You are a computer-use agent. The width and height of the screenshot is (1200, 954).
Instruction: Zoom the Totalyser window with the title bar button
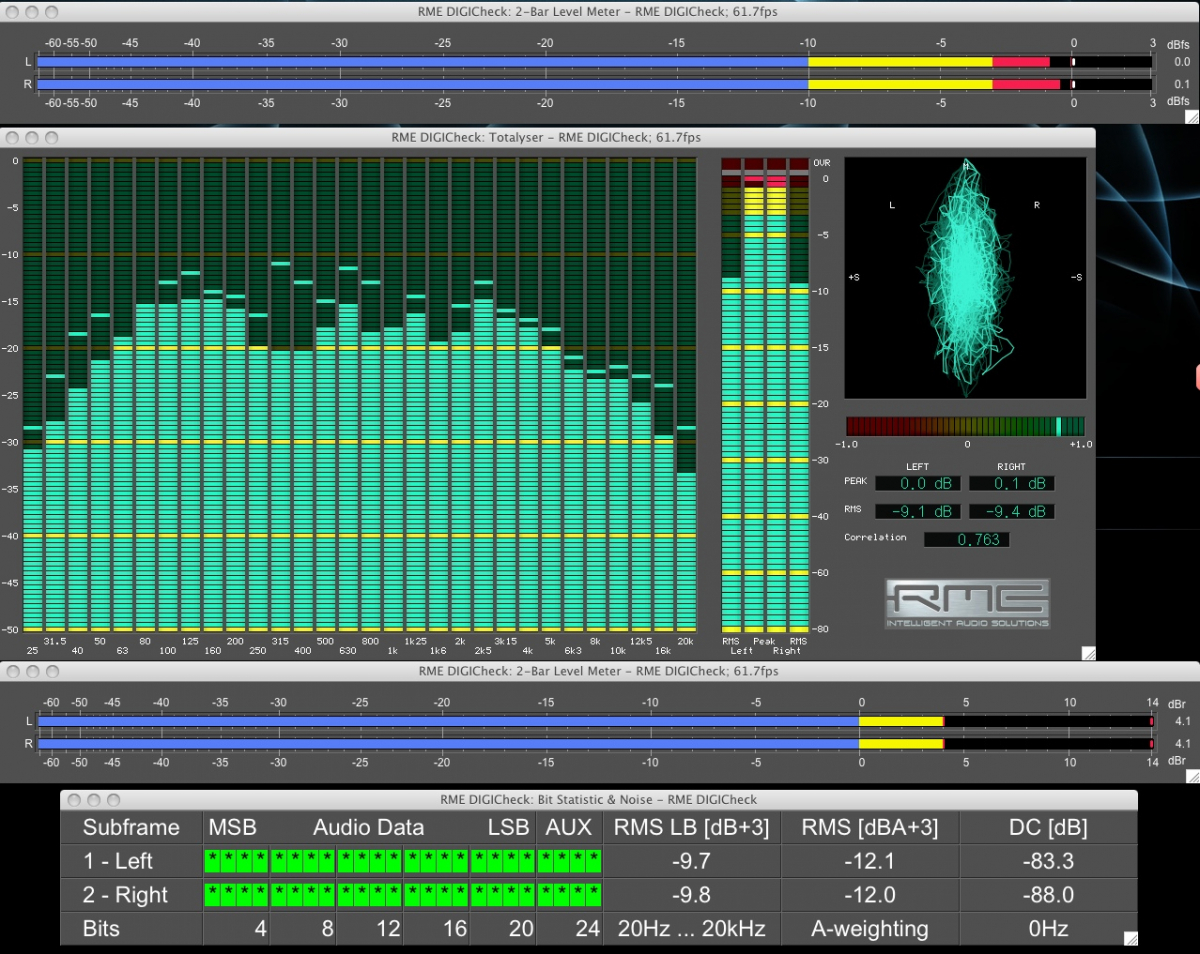pyautogui.click(x=53, y=137)
